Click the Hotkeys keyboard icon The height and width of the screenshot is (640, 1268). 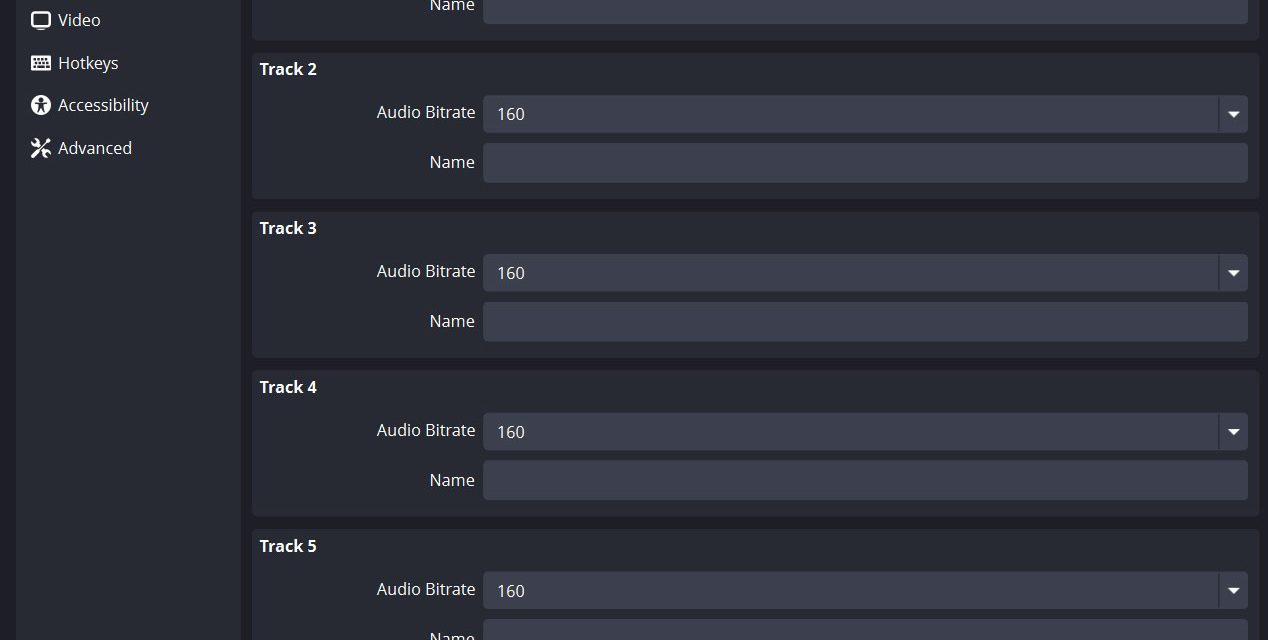point(41,63)
